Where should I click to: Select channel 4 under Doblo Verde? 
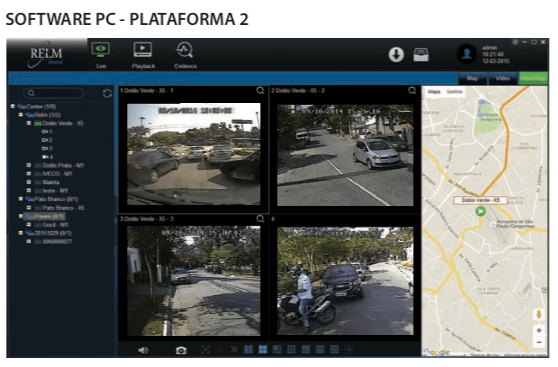pyautogui.click(x=47, y=157)
